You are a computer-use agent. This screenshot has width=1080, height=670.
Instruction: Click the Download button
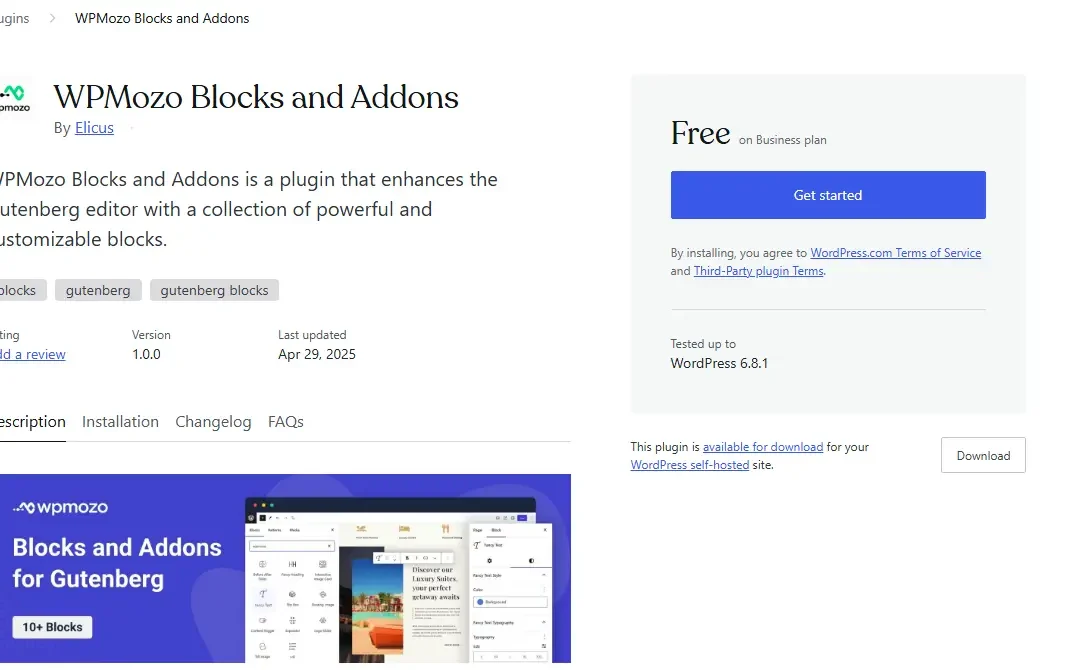point(983,455)
